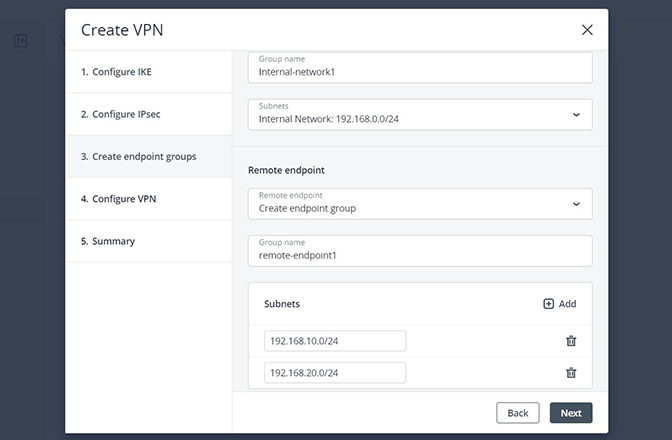Delete the 192.168.20.0/24 subnet via trash icon
Viewport: 672px width, 440px height.
[x=571, y=373]
